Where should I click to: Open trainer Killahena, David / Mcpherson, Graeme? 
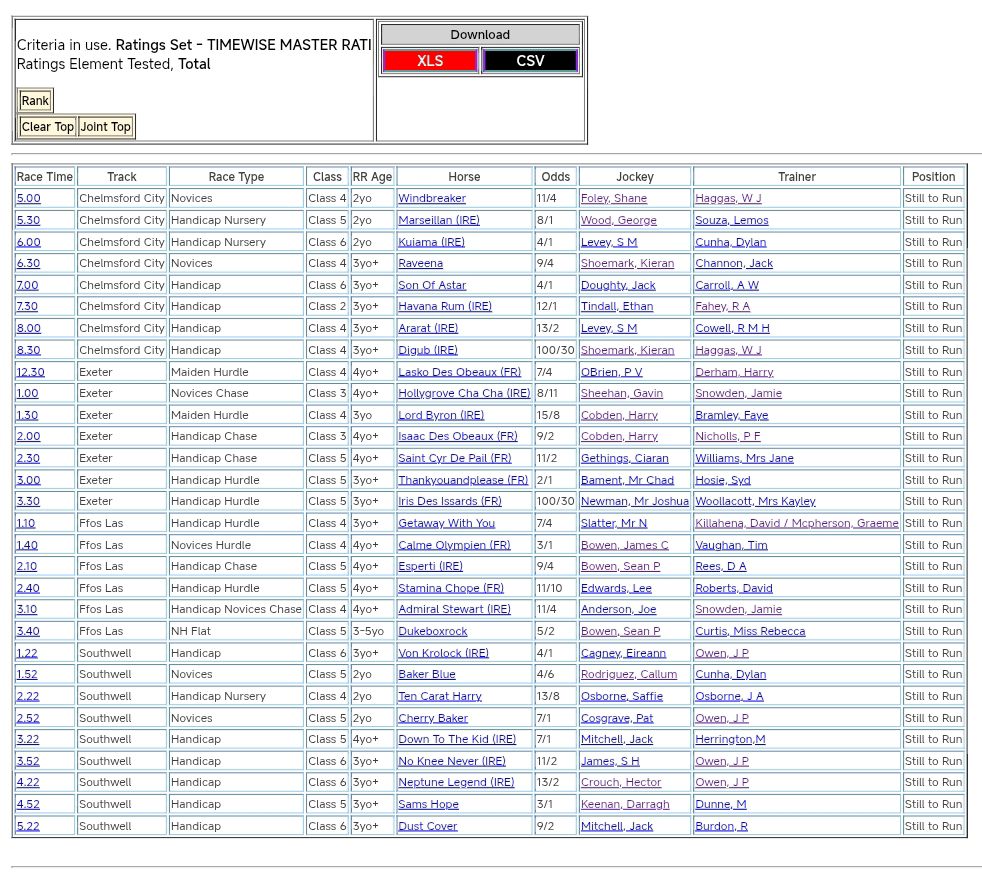pyautogui.click(x=797, y=523)
